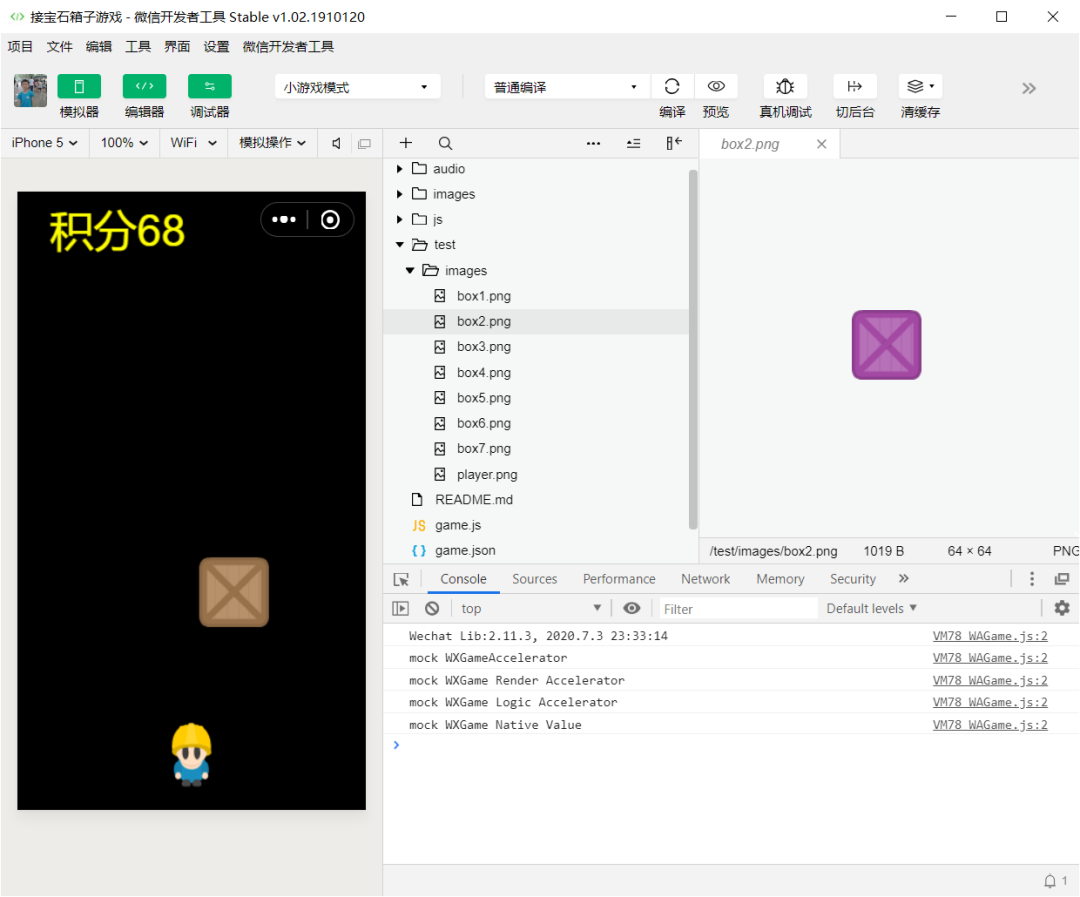Open the 微信开发者工具 menu
The height and width of the screenshot is (897, 1080).
click(x=288, y=47)
